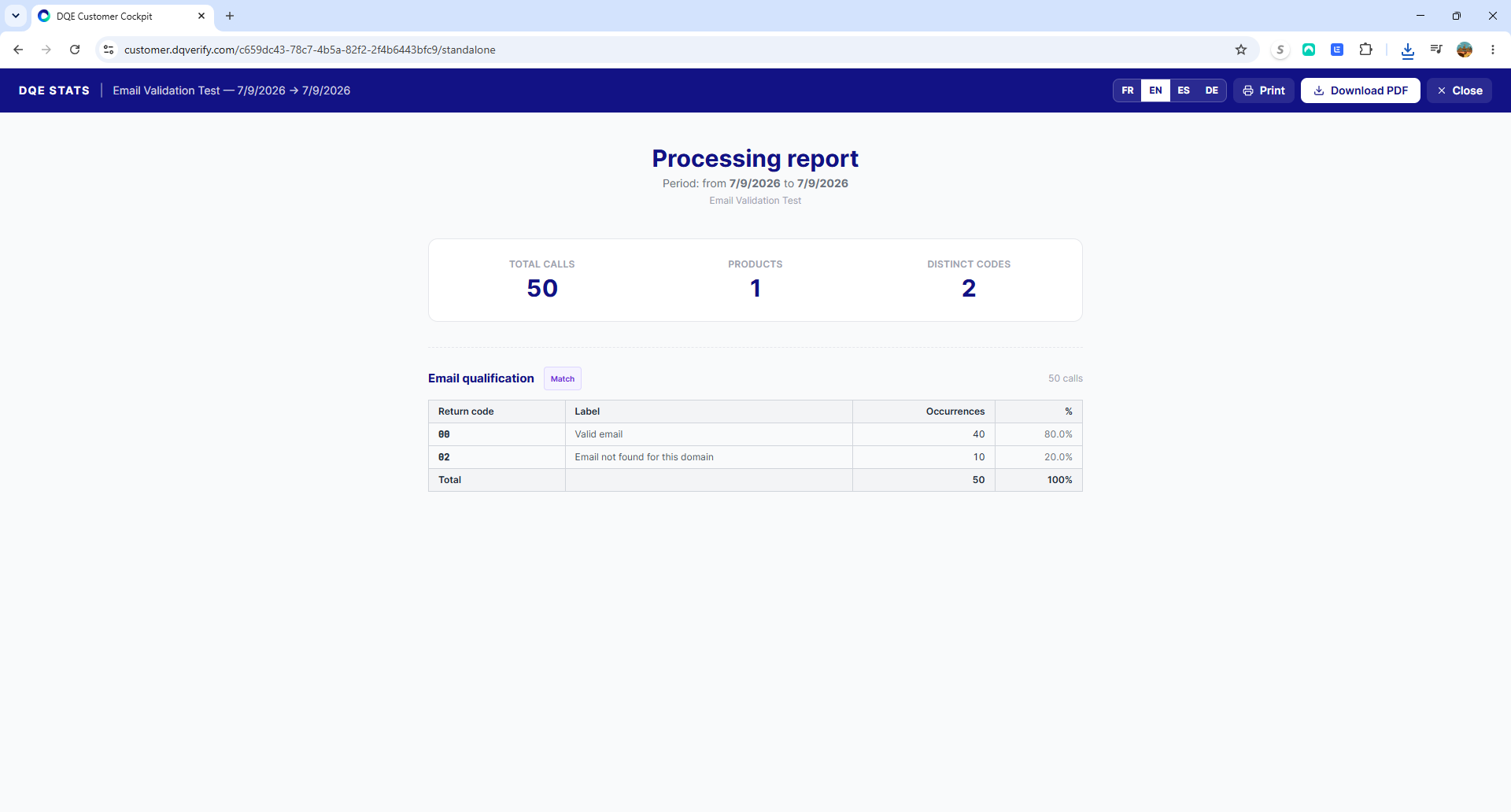This screenshot has height=812, width=1511.
Task: Click the Period date range line
Action: (755, 183)
